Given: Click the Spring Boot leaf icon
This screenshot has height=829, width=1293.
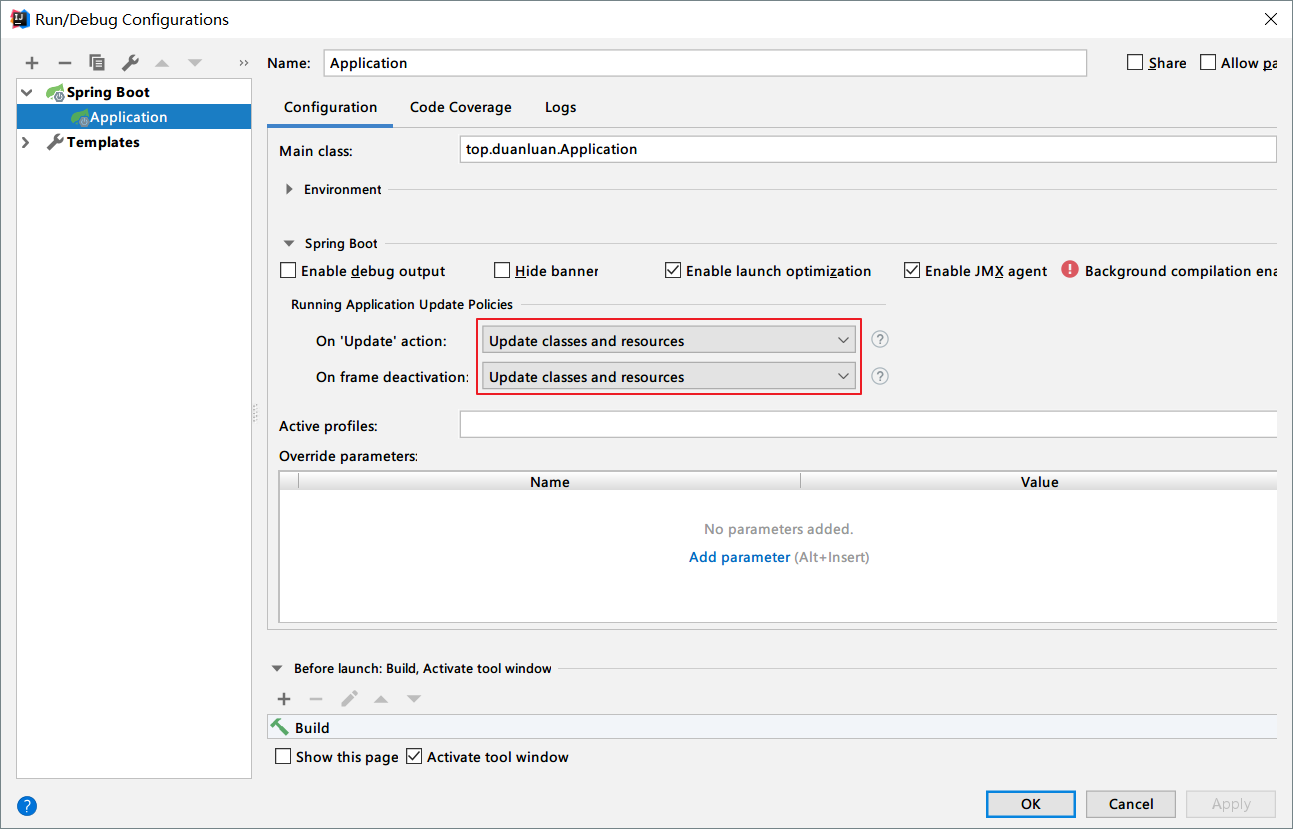Looking at the screenshot, I should click(55, 92).
